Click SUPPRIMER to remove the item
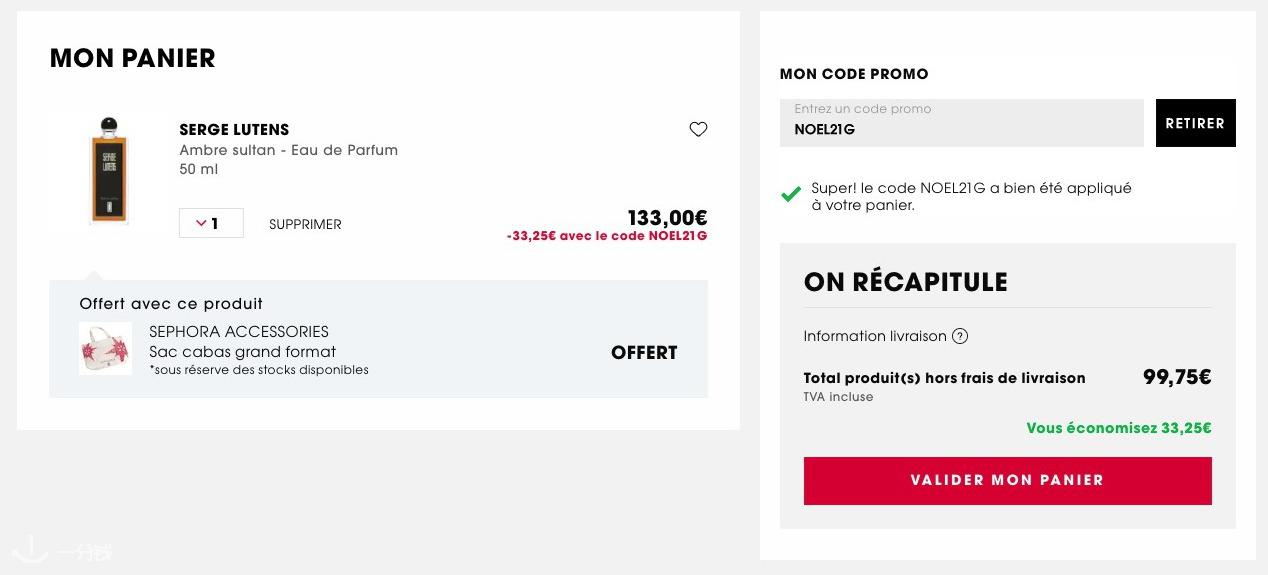This screenshot has width=1268, height=575. tap(305, 224)
